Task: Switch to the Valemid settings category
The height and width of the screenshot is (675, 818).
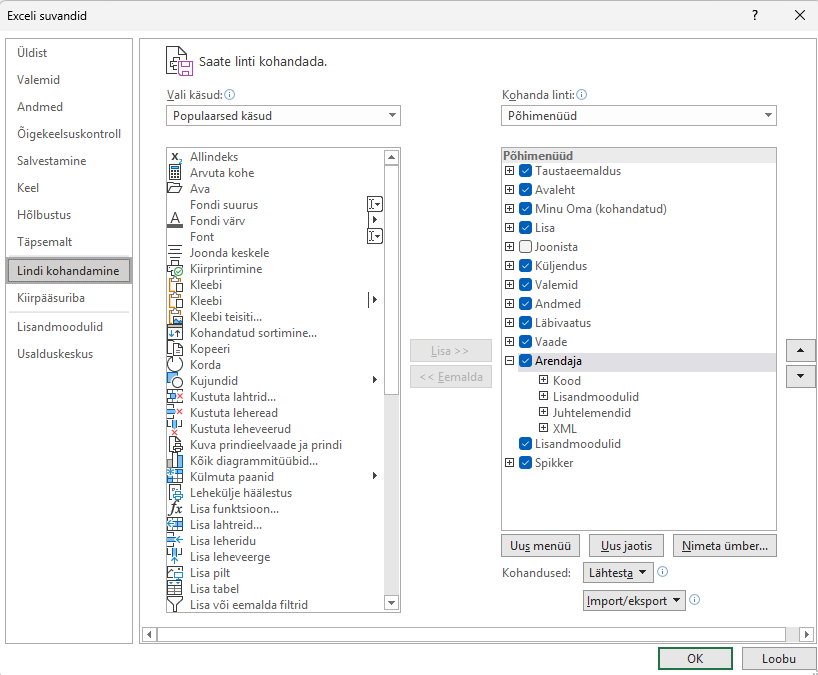Action: (x=38, y=80)
